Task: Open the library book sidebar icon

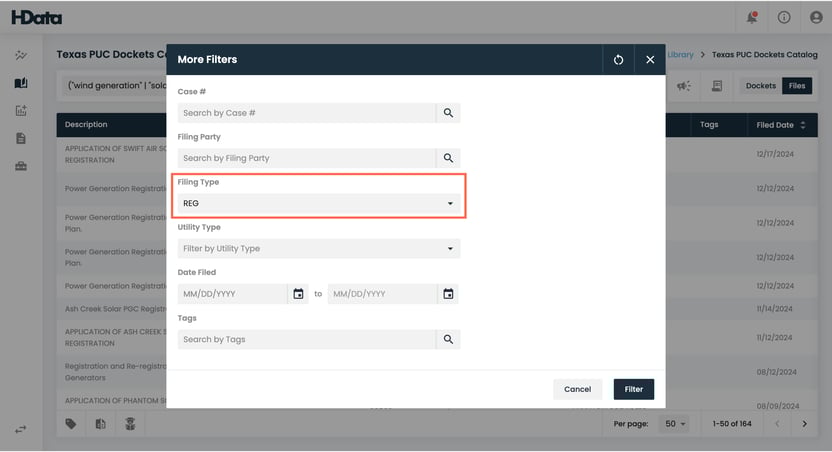Action: [21, 83]
